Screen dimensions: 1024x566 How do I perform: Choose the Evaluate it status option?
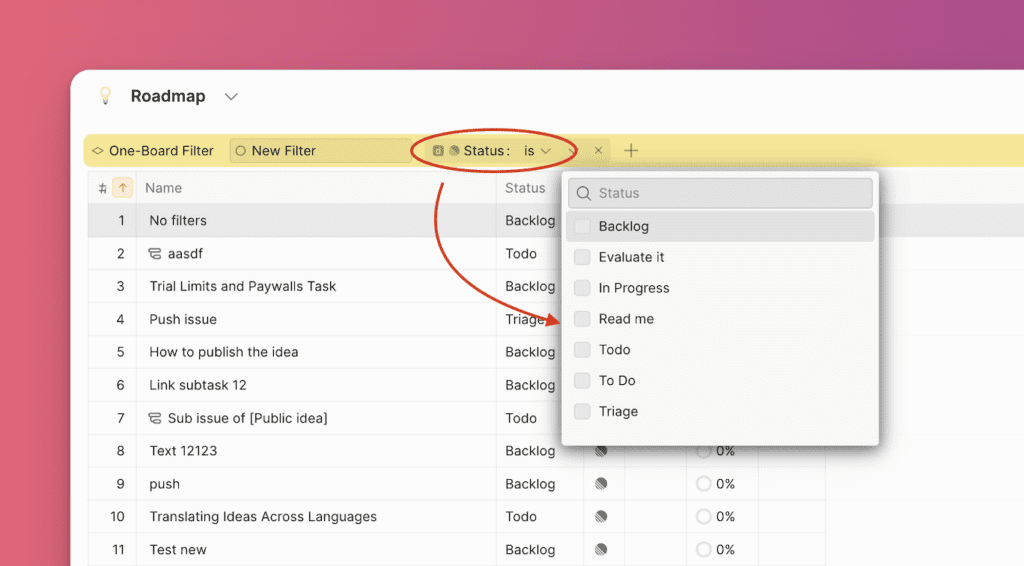(631, 257)
